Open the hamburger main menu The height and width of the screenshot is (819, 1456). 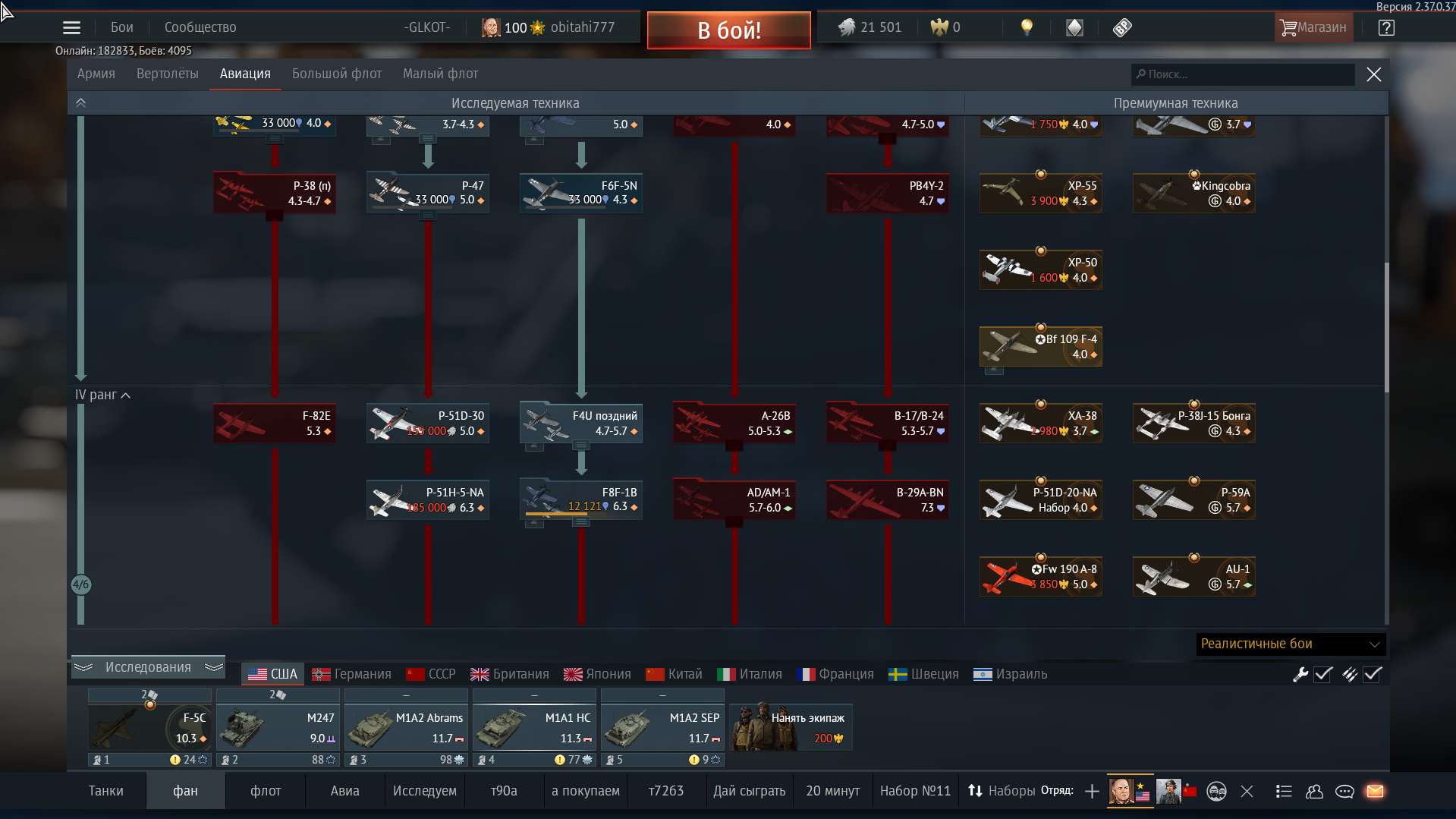click(71, 27)
